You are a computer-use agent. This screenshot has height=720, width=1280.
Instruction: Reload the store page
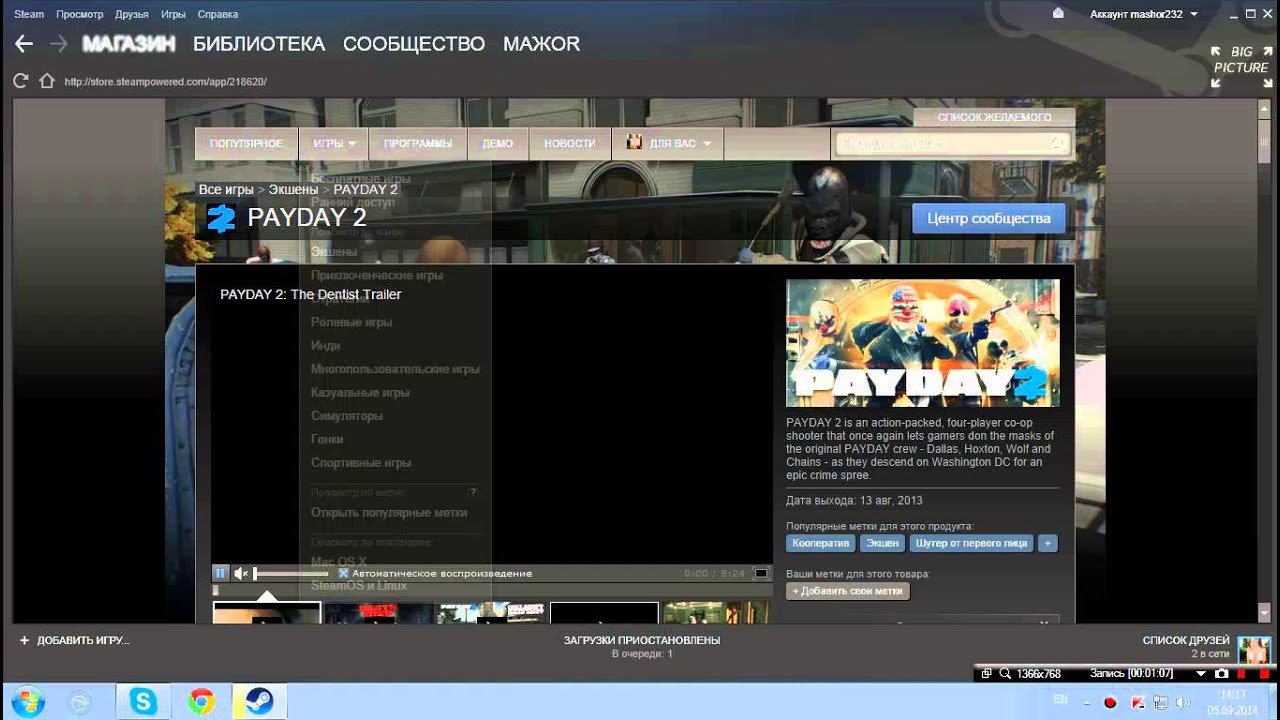click(x=20, y=81)
